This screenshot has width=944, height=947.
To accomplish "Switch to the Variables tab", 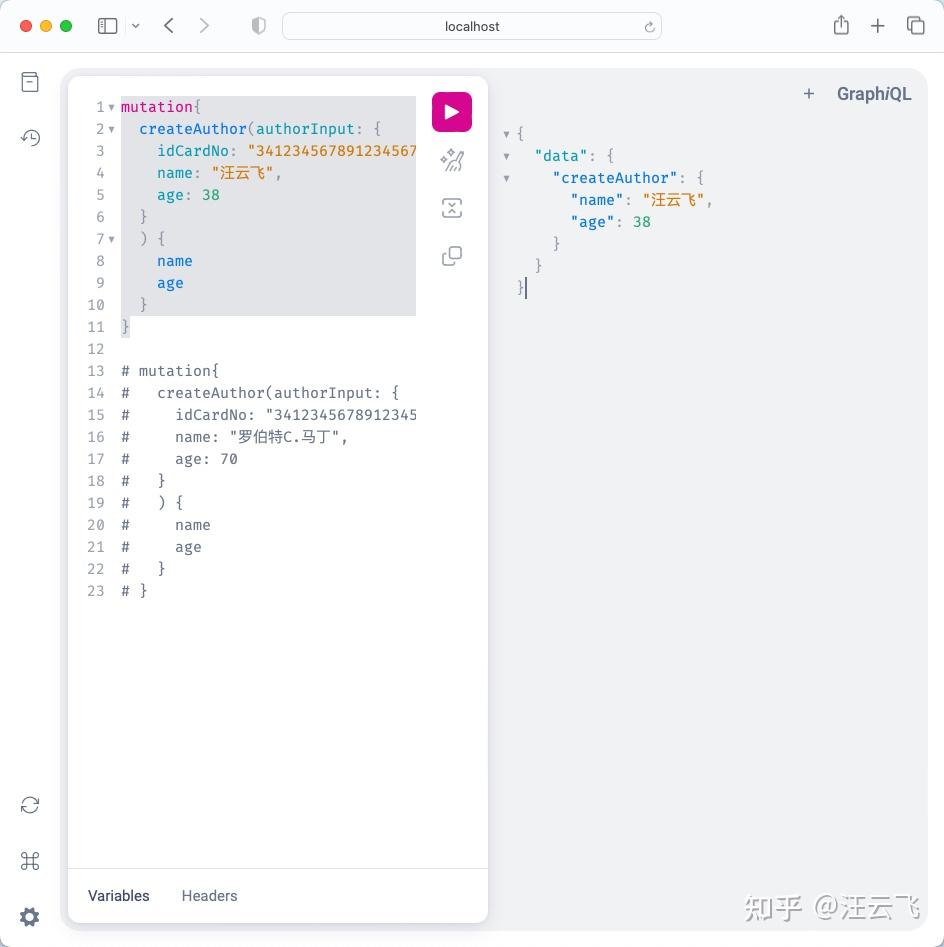I will point(118,896).
